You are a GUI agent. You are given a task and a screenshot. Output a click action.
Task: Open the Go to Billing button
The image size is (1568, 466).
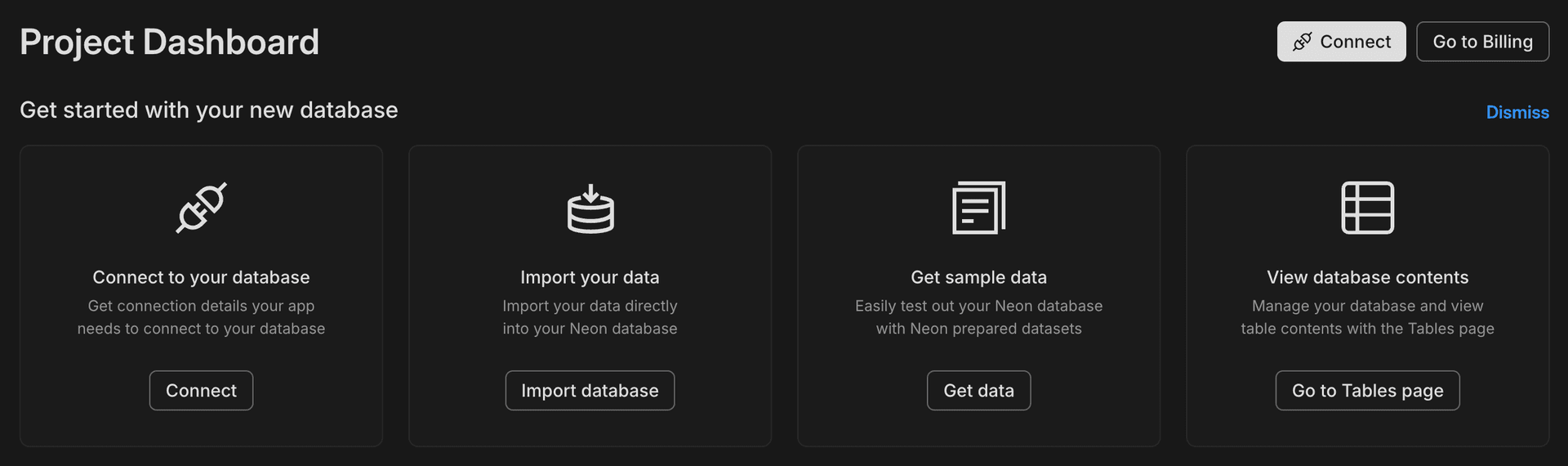(1482, 42)
